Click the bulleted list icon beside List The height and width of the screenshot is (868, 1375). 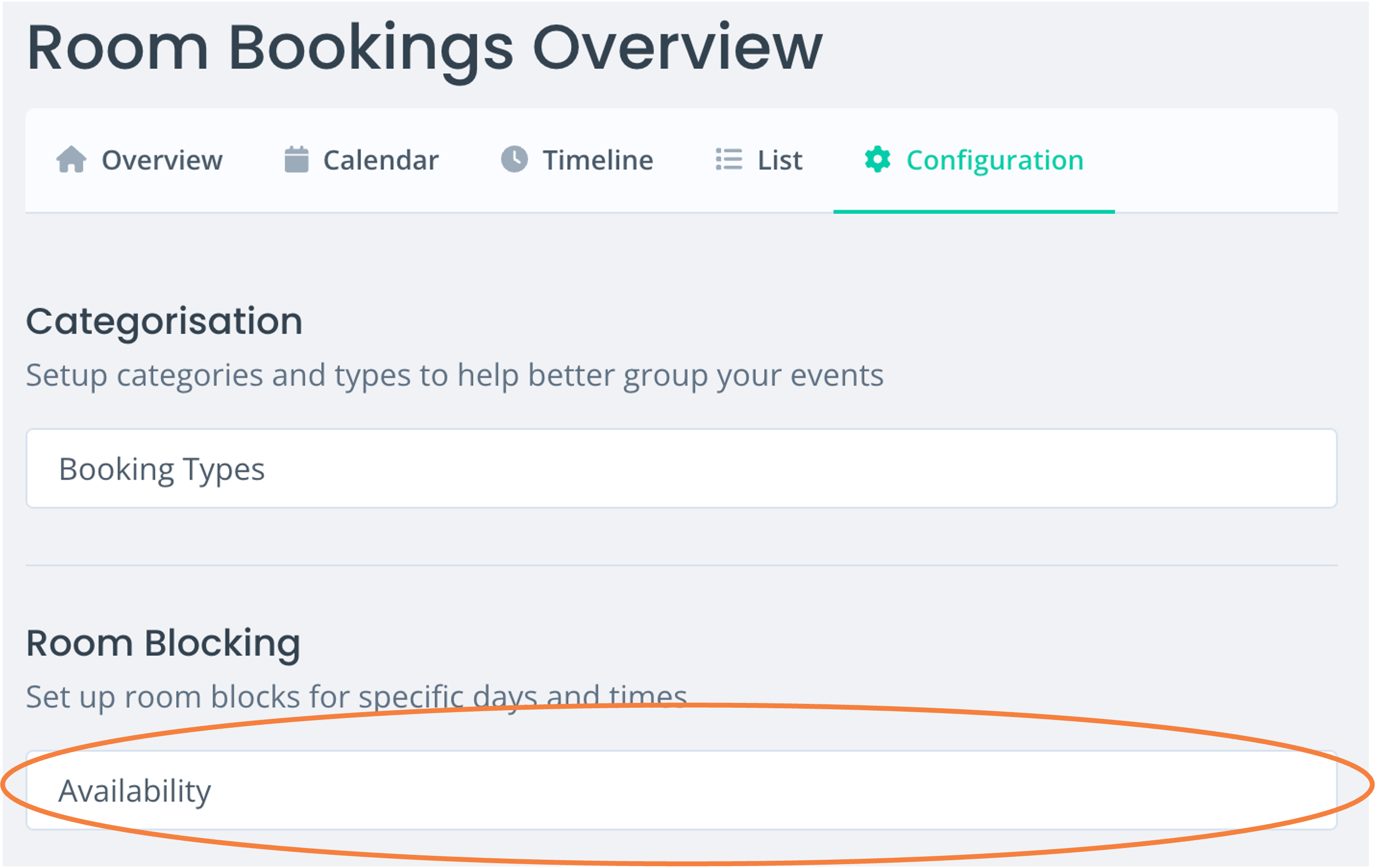[x=729, y=159]
